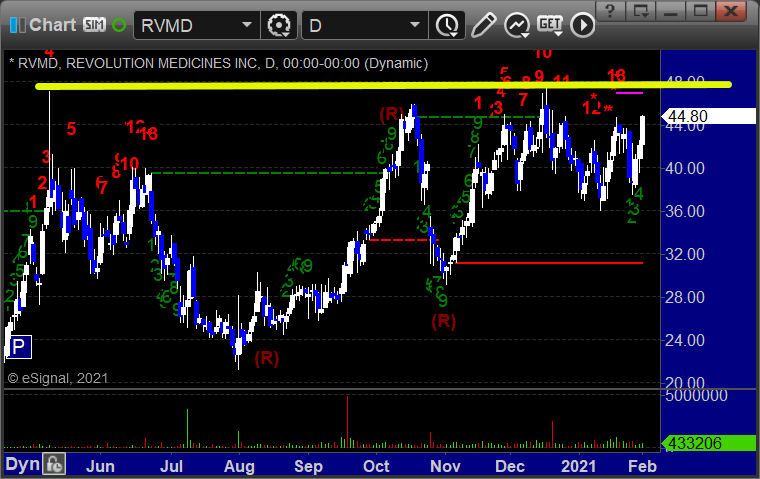Image resolution: width=760 pixels, height=479 pixels.
Task: Open the clock time template menu
Action: coord(447,25)
